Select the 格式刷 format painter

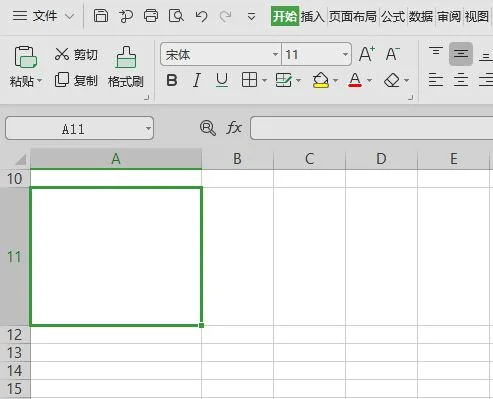point(126,67)
